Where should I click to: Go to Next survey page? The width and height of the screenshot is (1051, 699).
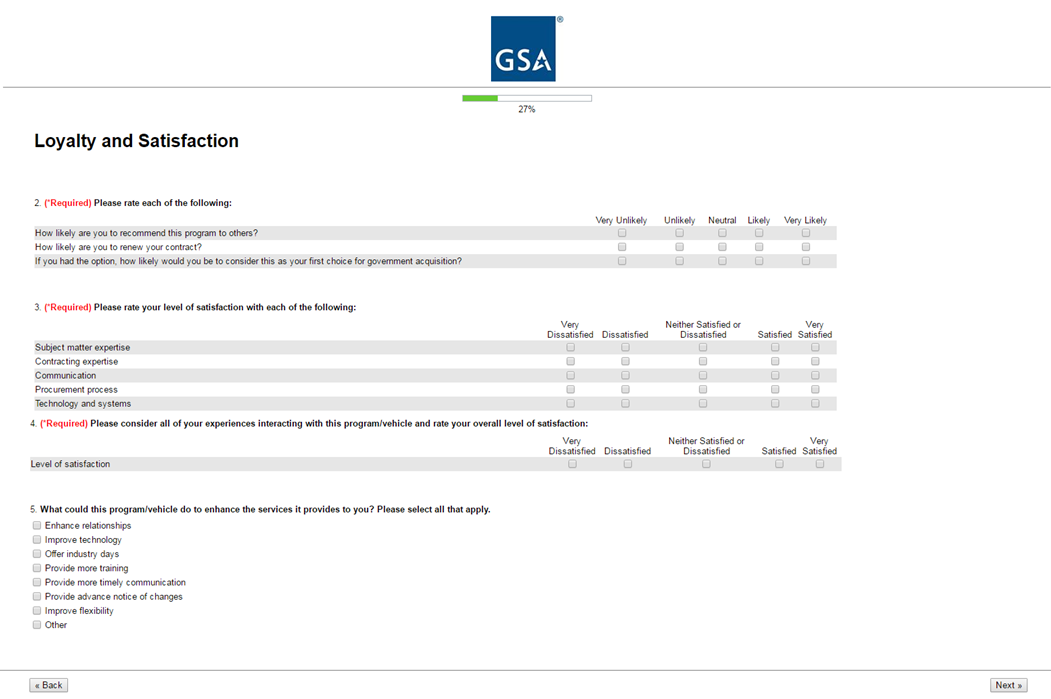tap(1008, 685)
